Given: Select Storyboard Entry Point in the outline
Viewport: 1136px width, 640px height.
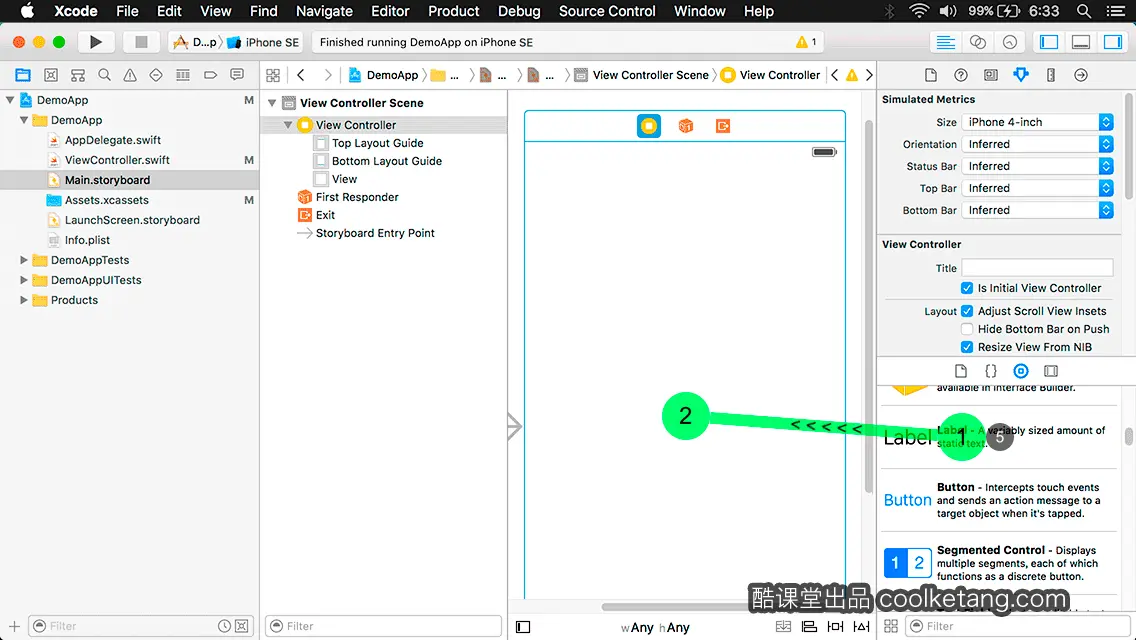Looking at the screenshot, I should click(375, 233).
